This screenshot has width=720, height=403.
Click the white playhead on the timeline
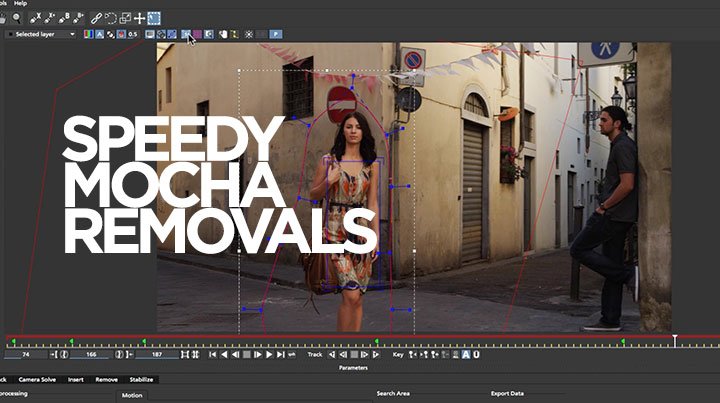pos(675,340)
